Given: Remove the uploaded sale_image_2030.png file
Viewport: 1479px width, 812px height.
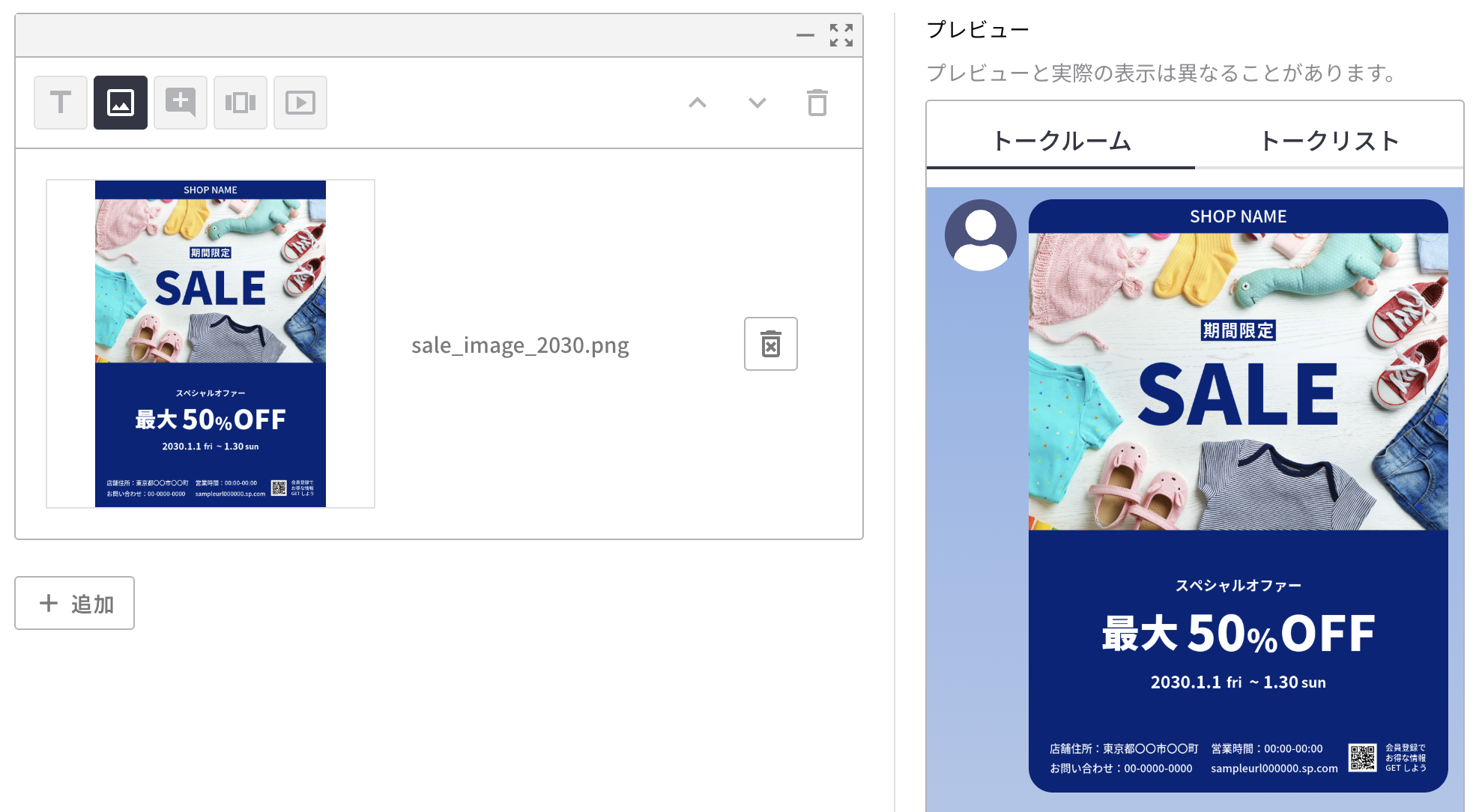Looking at the screenshot, I should pos(771,344).
